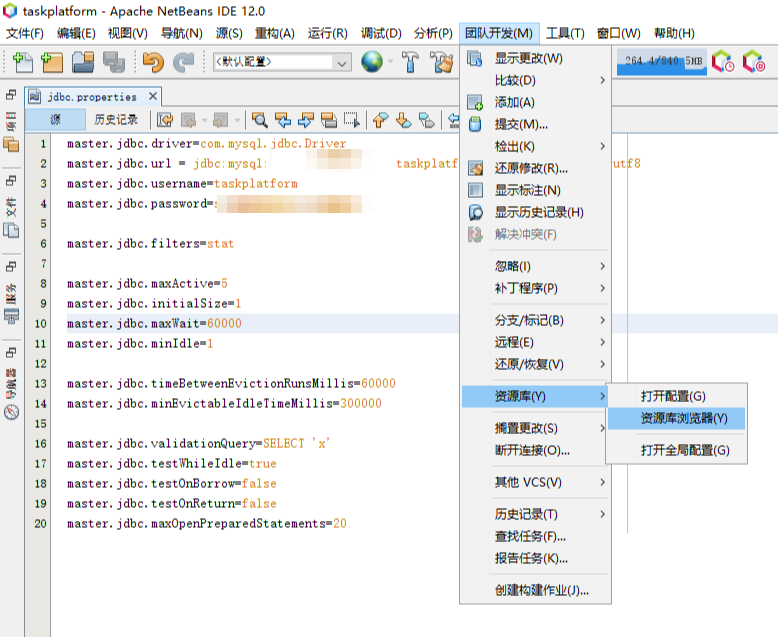Choose 显示历史记录(H) menu entry
Screen dimensions: 778x637
pyautogui.click(x=535, y=212)
